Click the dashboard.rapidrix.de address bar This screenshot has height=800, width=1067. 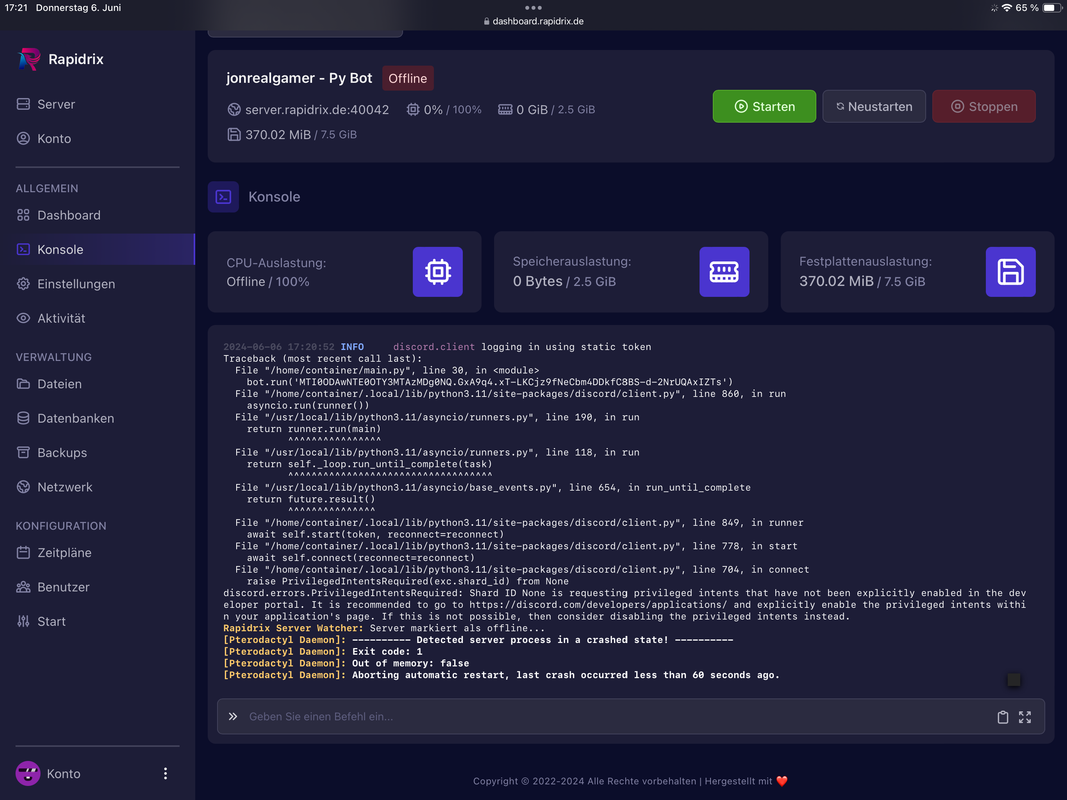[x=534, y=21]
